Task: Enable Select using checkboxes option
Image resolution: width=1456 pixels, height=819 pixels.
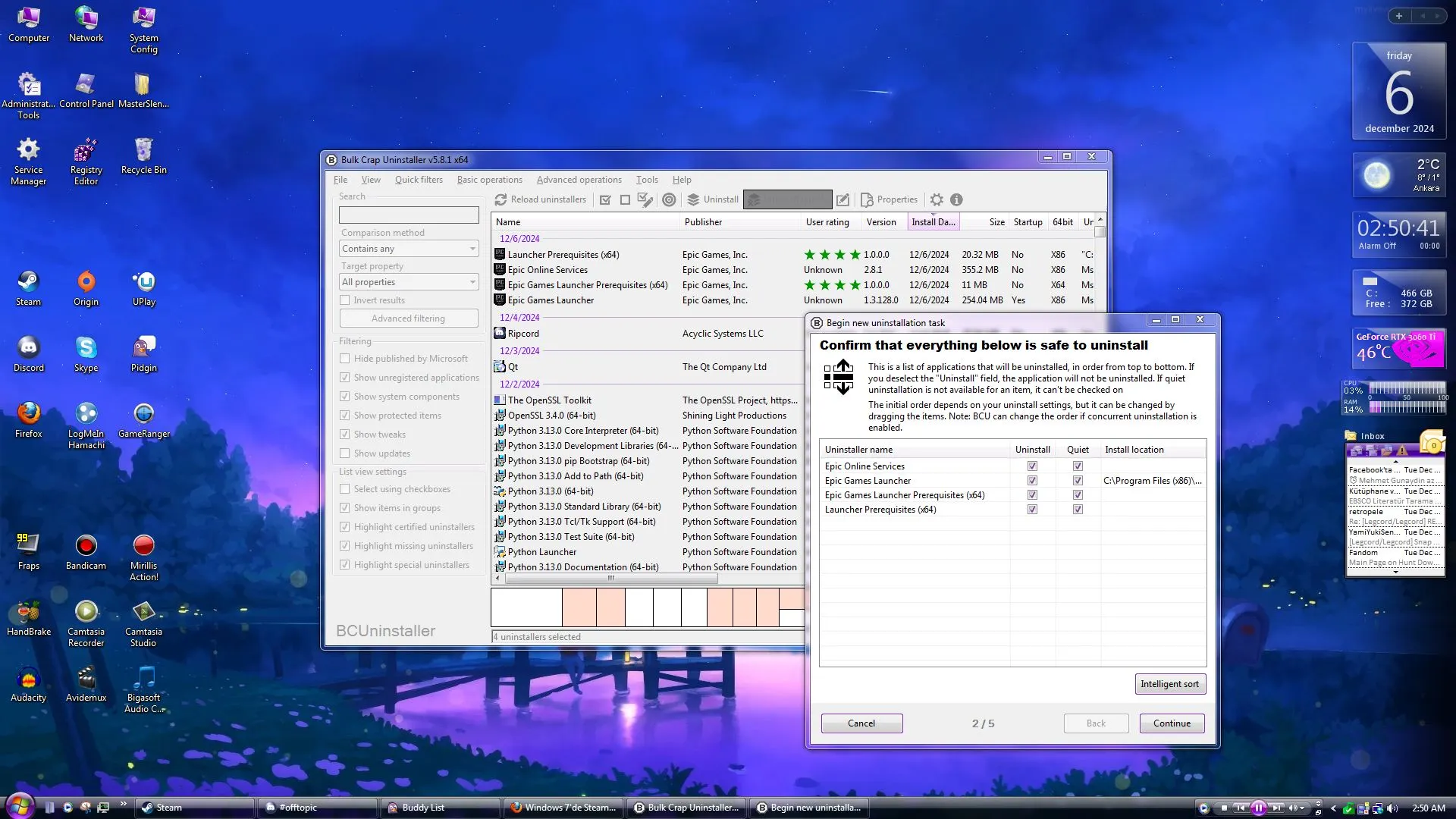Action: pyautogui.click(x=345, y=489)
